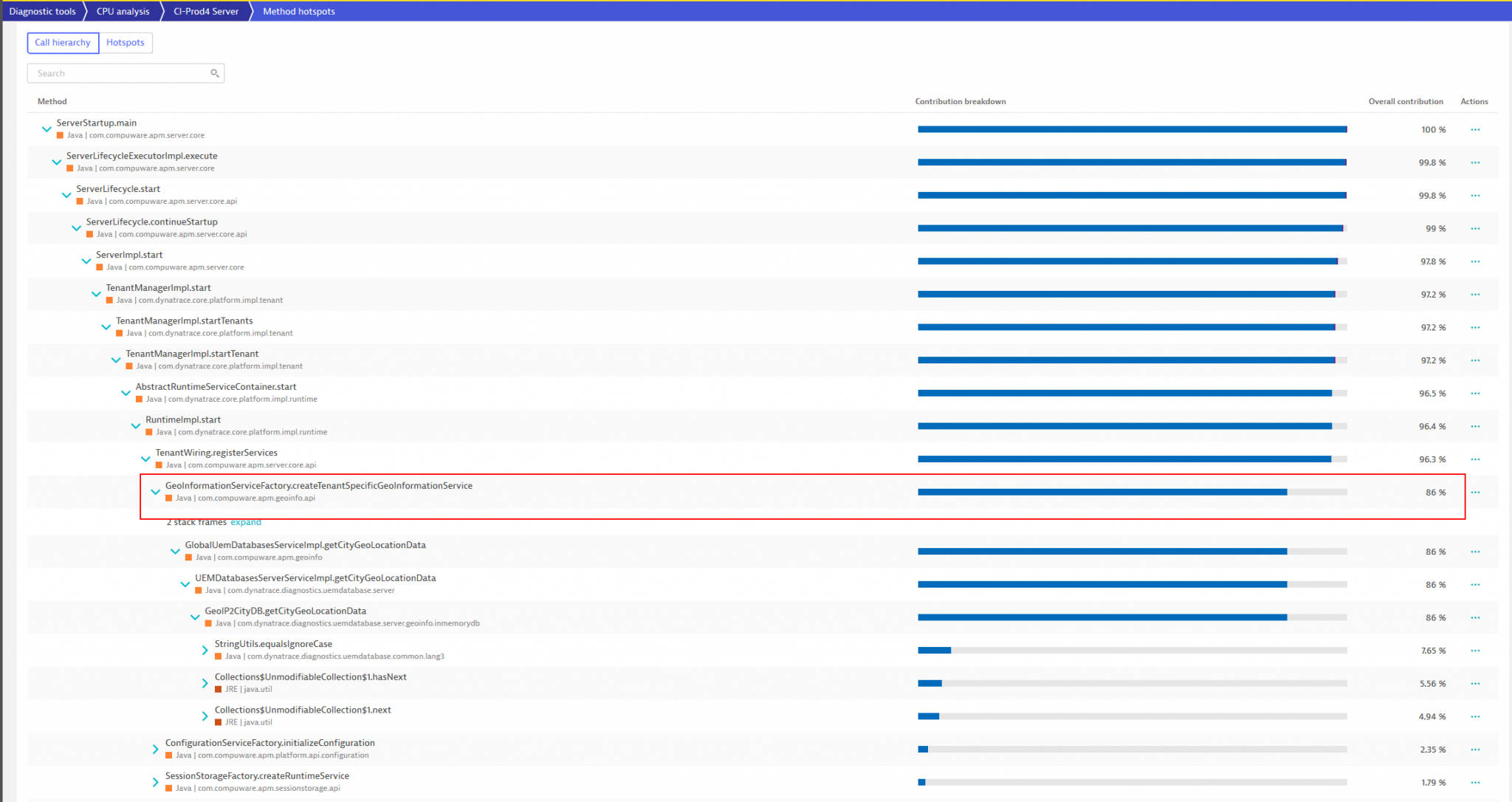Open the actions menu for SessionStorageFactory.createRuntimeService
This screenshot has height=802, width=1512.
1474,781
